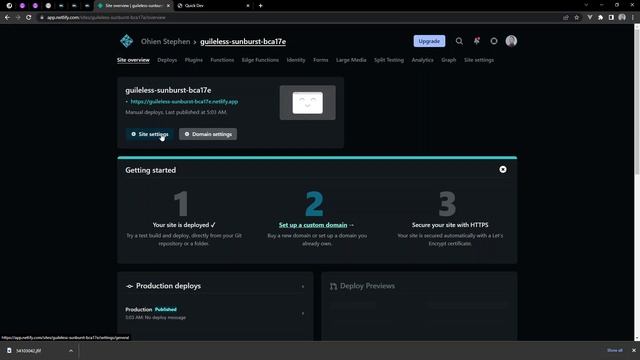Click the share page icon in address bar

click(566, 18)
